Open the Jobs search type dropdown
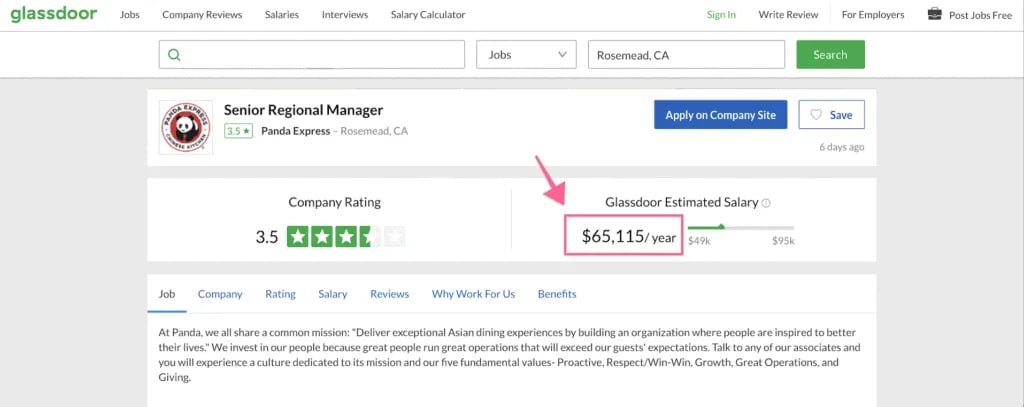 point(527,55)
